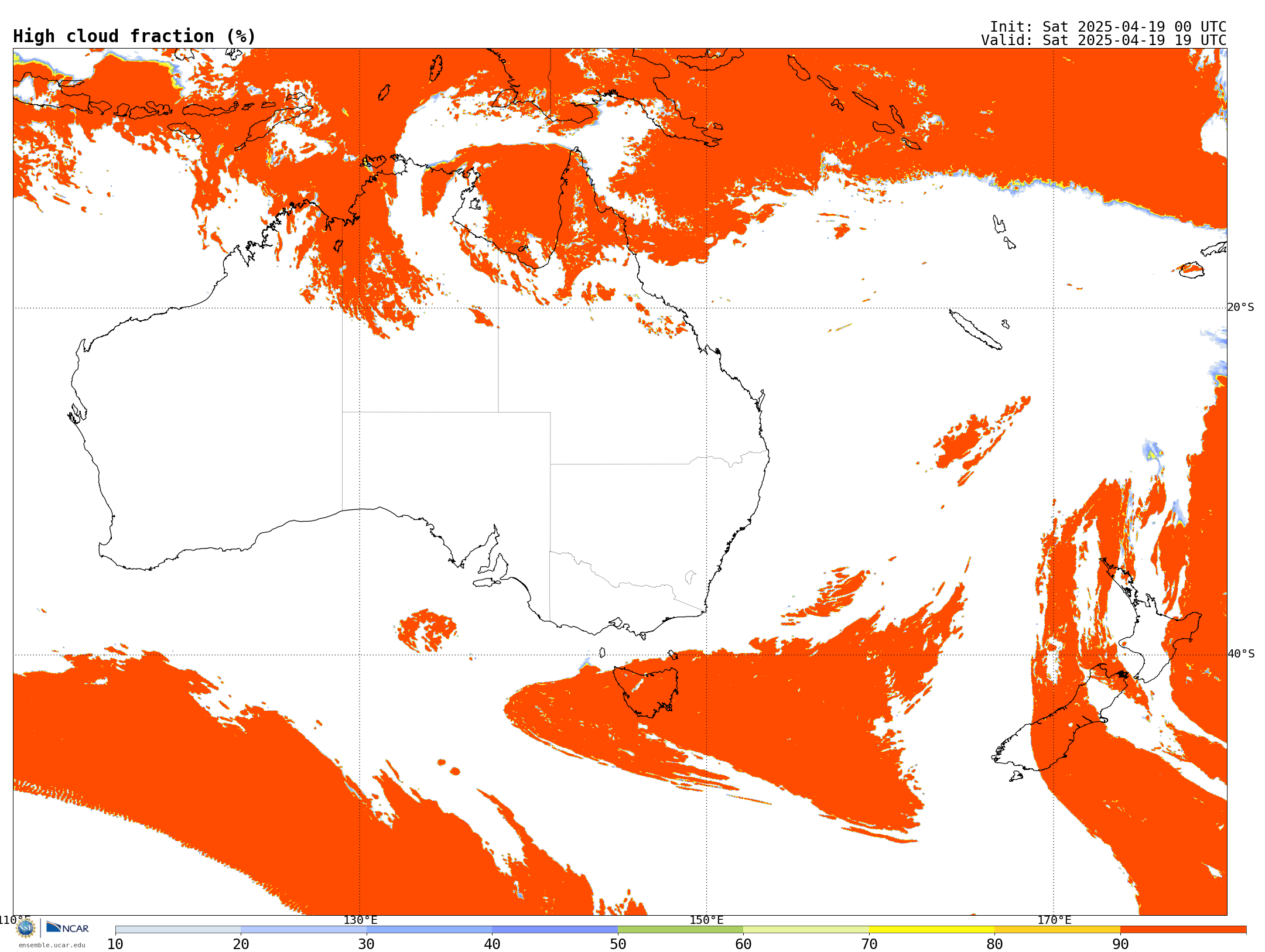The width and height of the screenshot is (1265, 952).
Task: Click the colorbar tick label 60
Action: click(x=743, y=944)
